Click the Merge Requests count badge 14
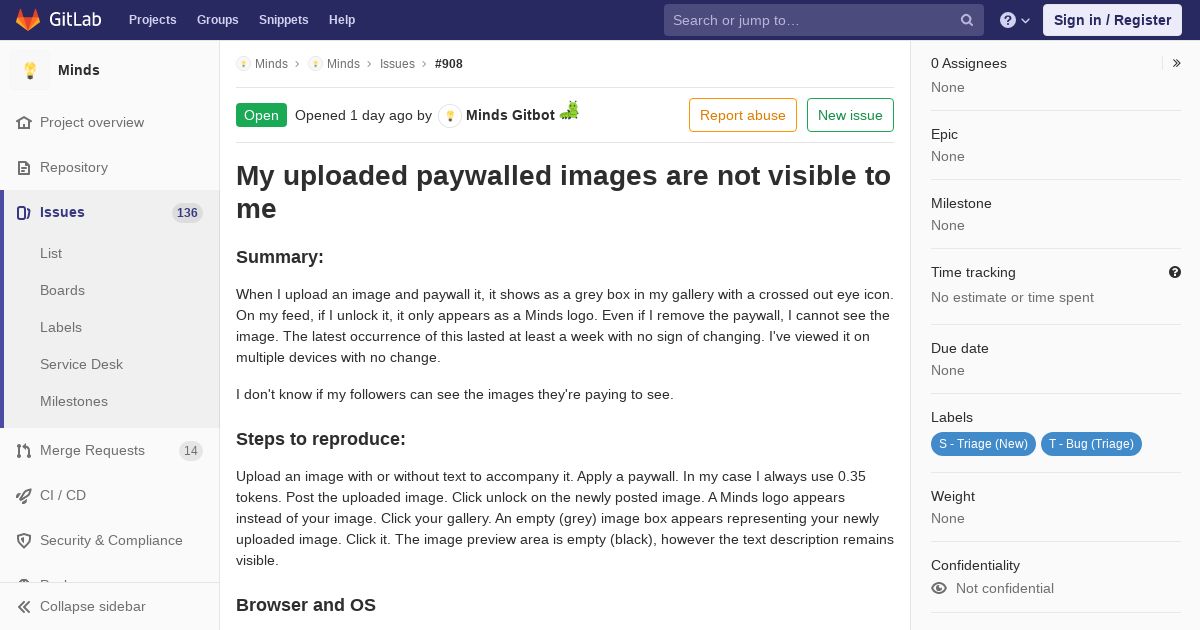 [191, 451]
